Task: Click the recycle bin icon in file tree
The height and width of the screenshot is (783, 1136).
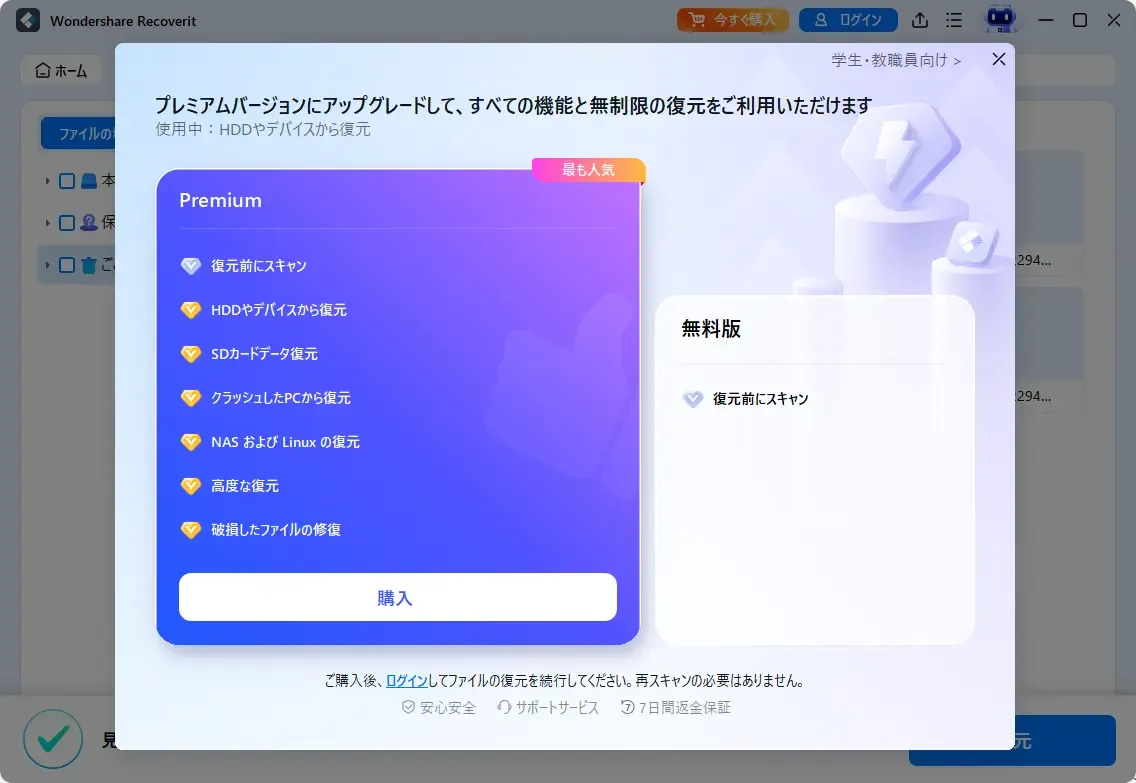Action: (88, 265)
